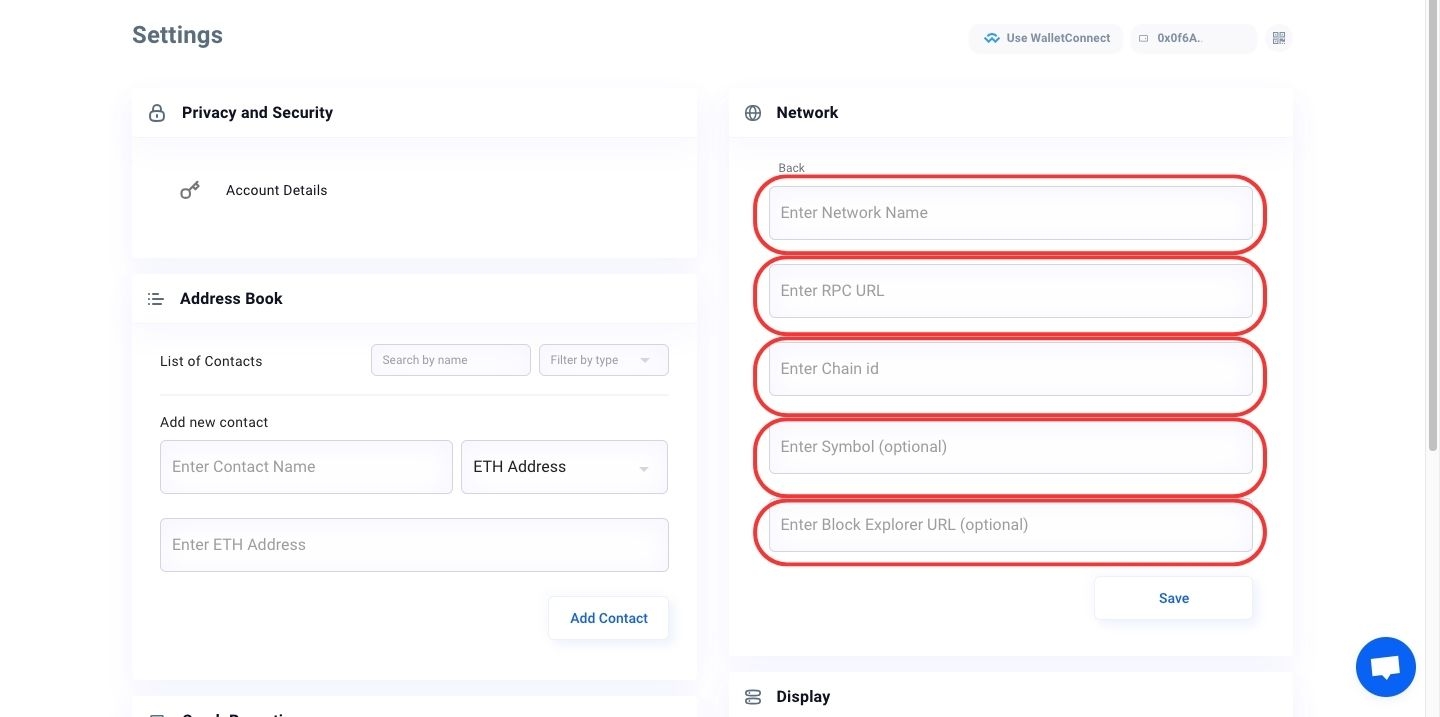Viewport: 1440px width, 717px height.
Task: Open the blue chat support bubble
Action: 1385,667
